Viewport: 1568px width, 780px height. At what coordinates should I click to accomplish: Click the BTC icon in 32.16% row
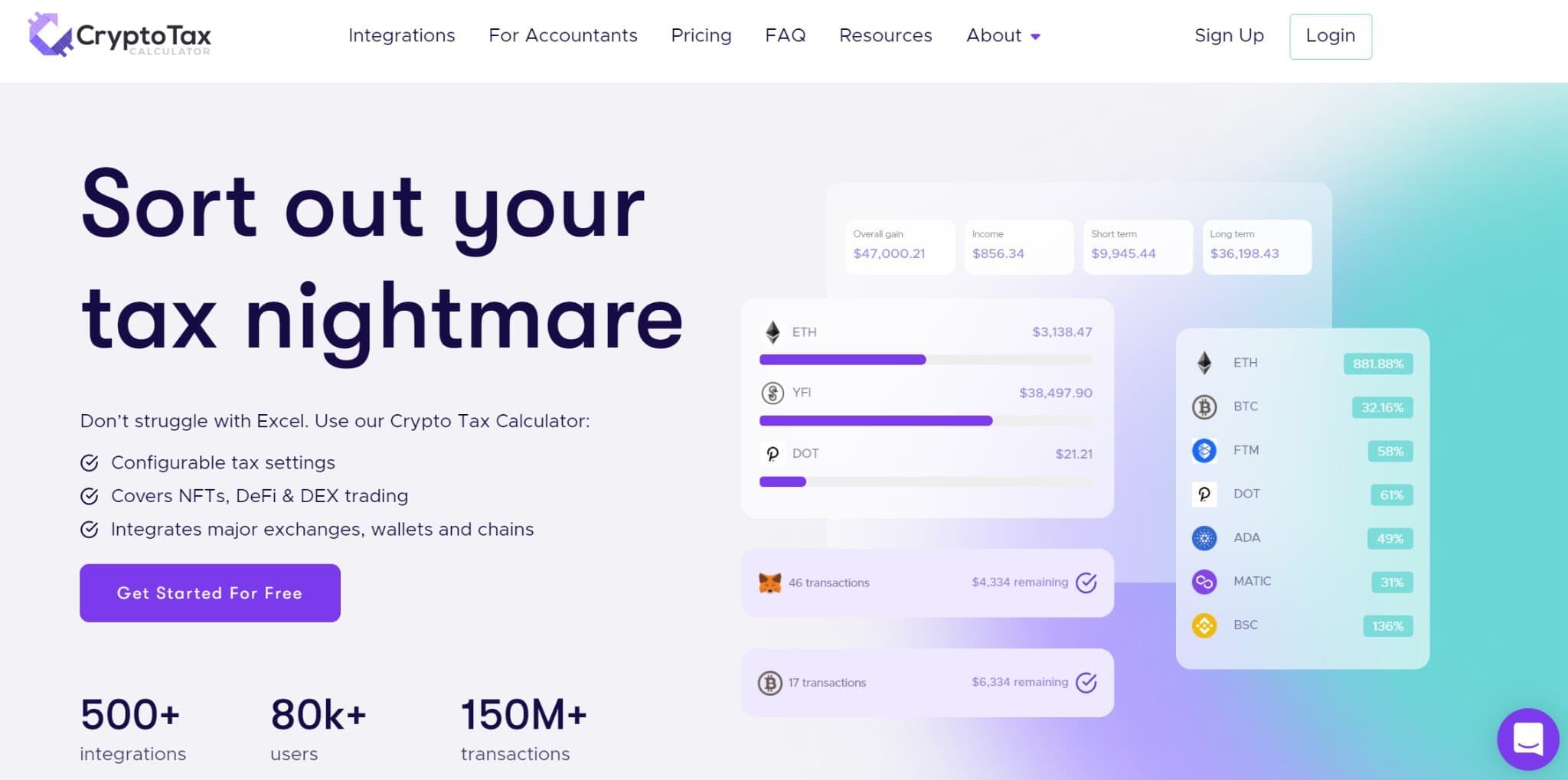(1204, 406)
